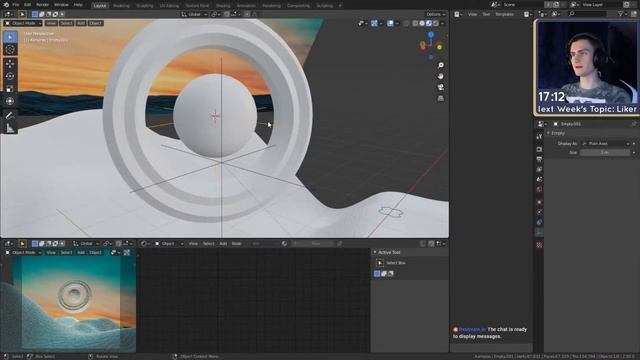Toggle viewport overlays
The height and width of the screenshot is (360, 640).
[x=391, y=23]
